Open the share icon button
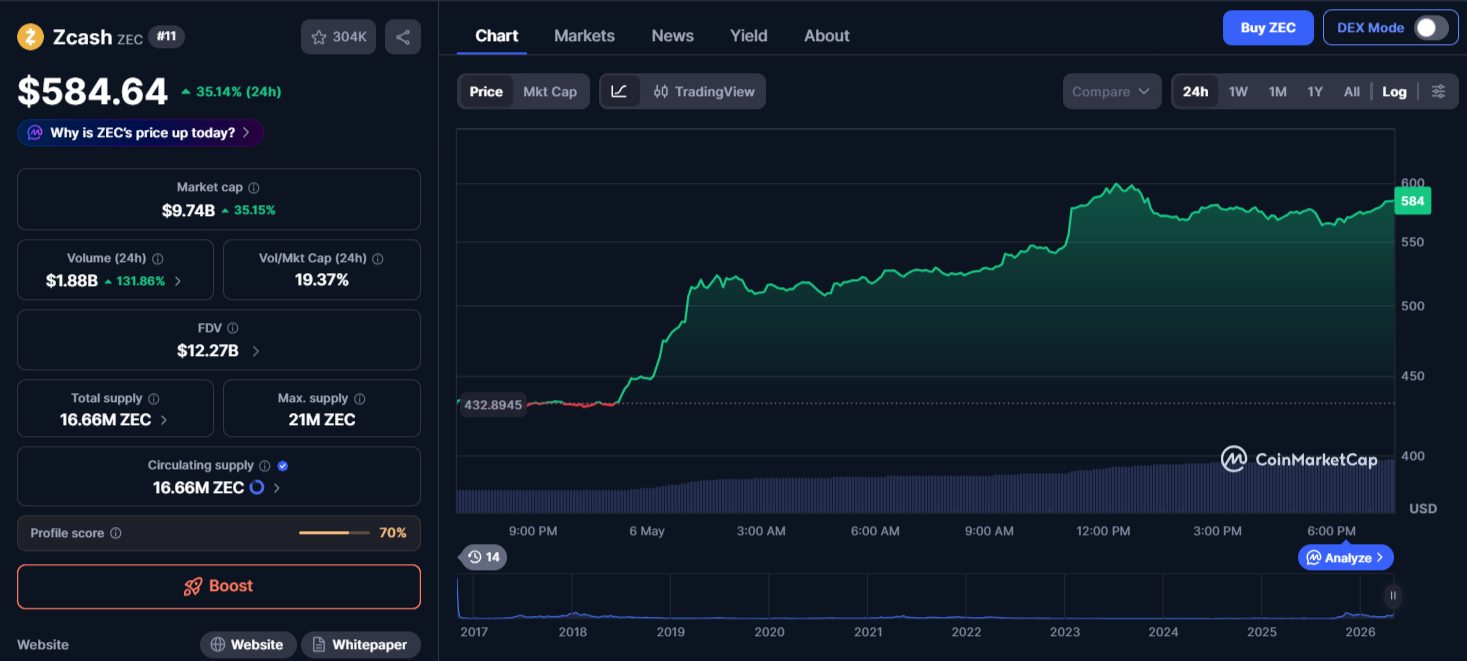1467x661 pixels. (x=403, y=37)
